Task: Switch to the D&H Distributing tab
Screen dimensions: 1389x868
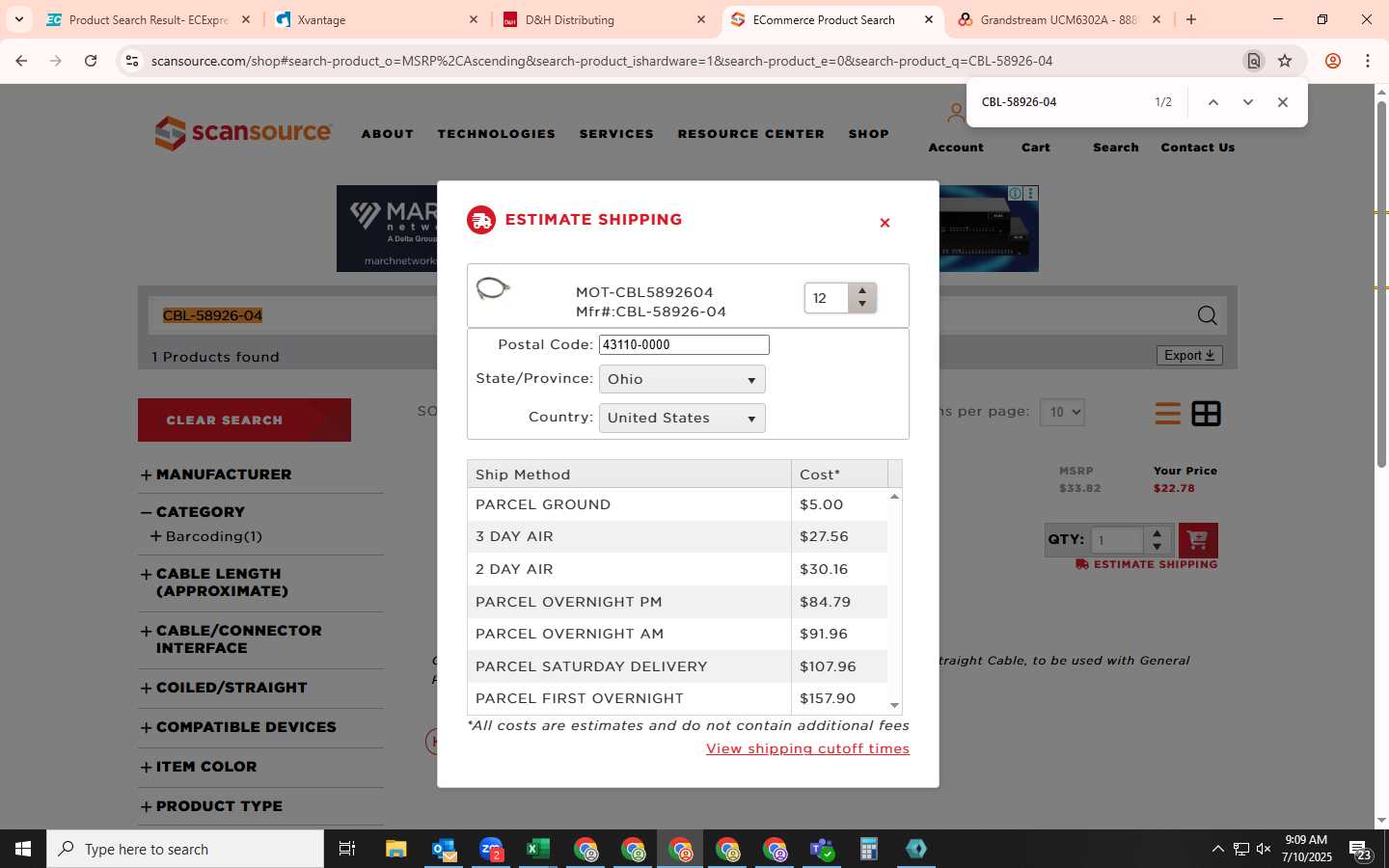Action: [x=606, y=19]
